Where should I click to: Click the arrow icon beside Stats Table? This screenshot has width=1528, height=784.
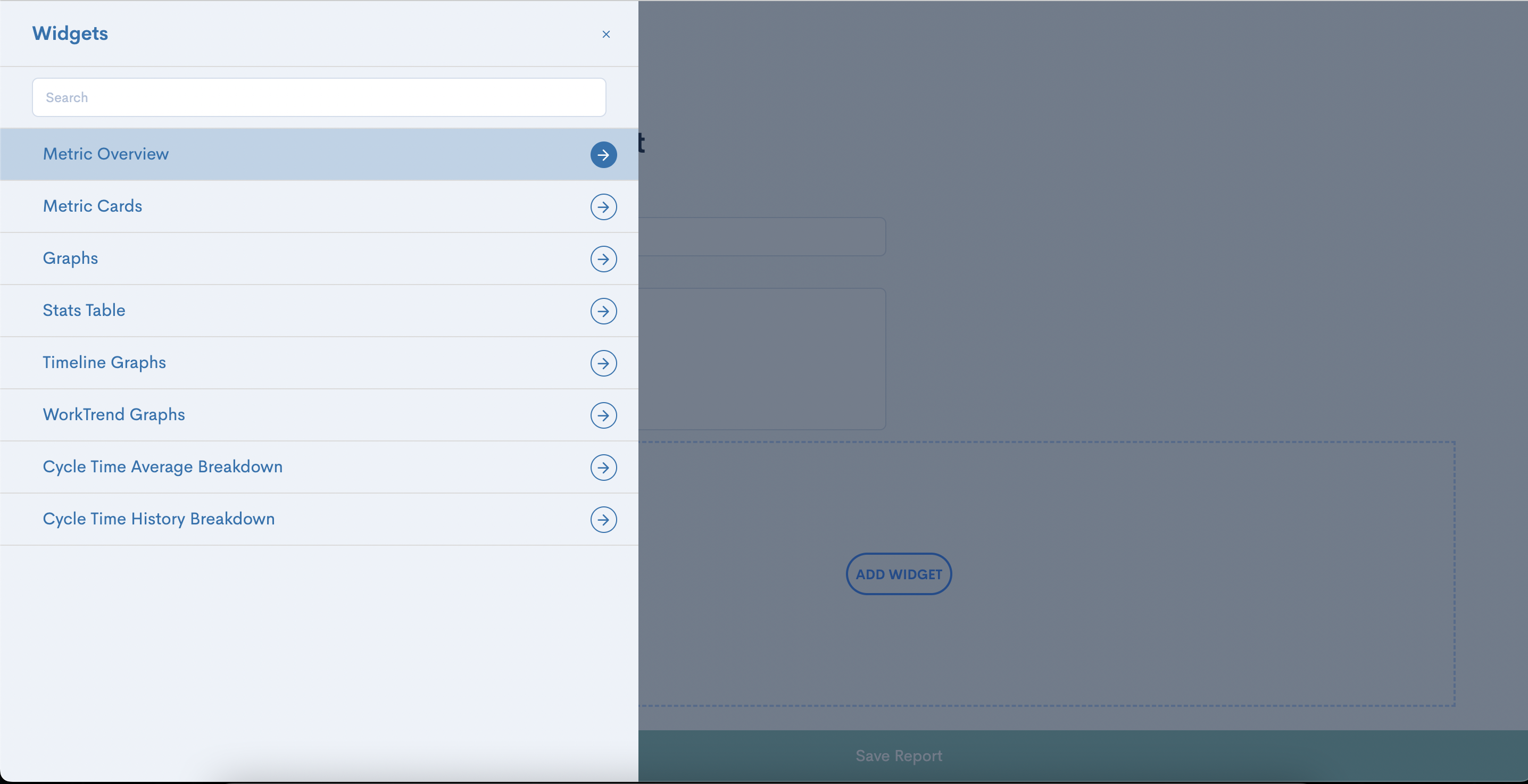[603, 311]
